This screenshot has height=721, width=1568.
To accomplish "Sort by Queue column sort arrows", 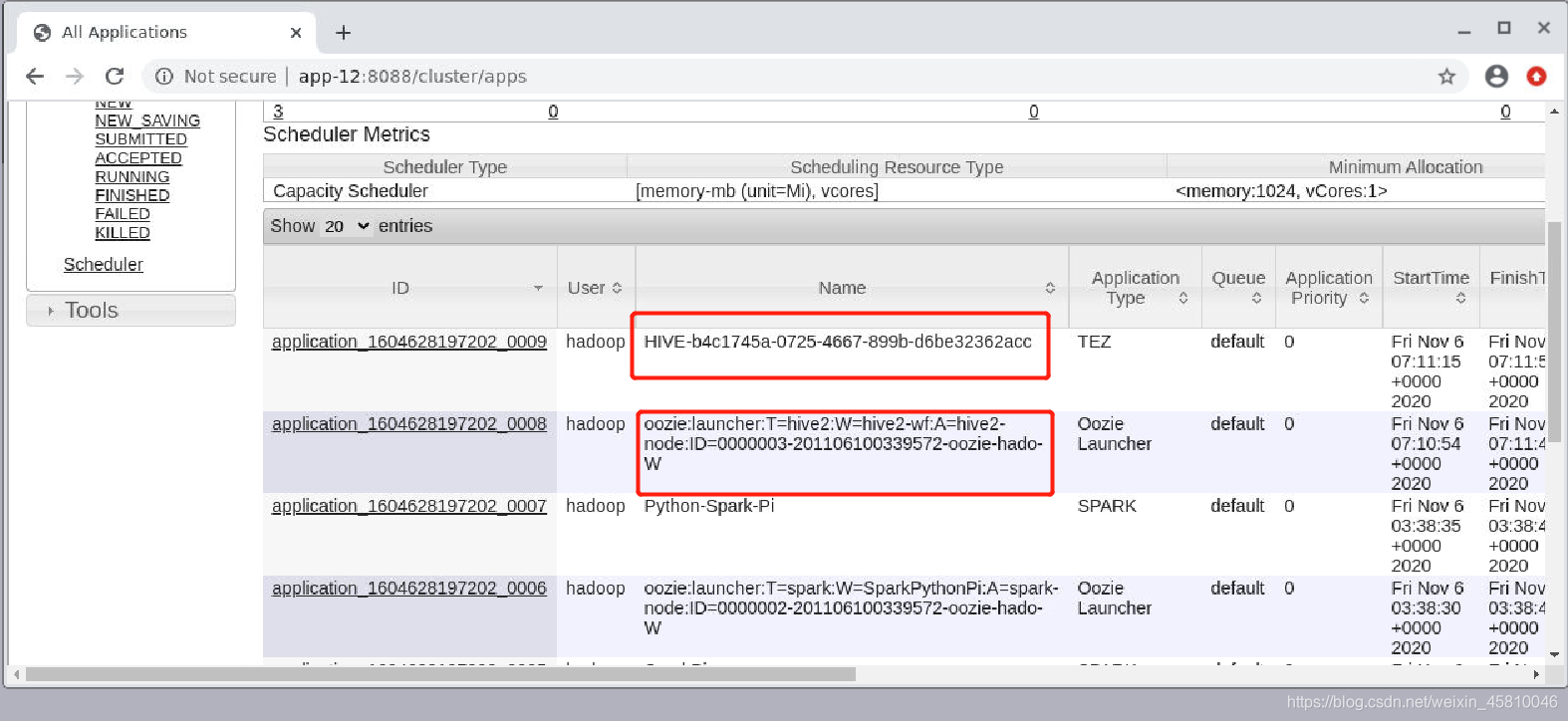I will point(1256,298).
